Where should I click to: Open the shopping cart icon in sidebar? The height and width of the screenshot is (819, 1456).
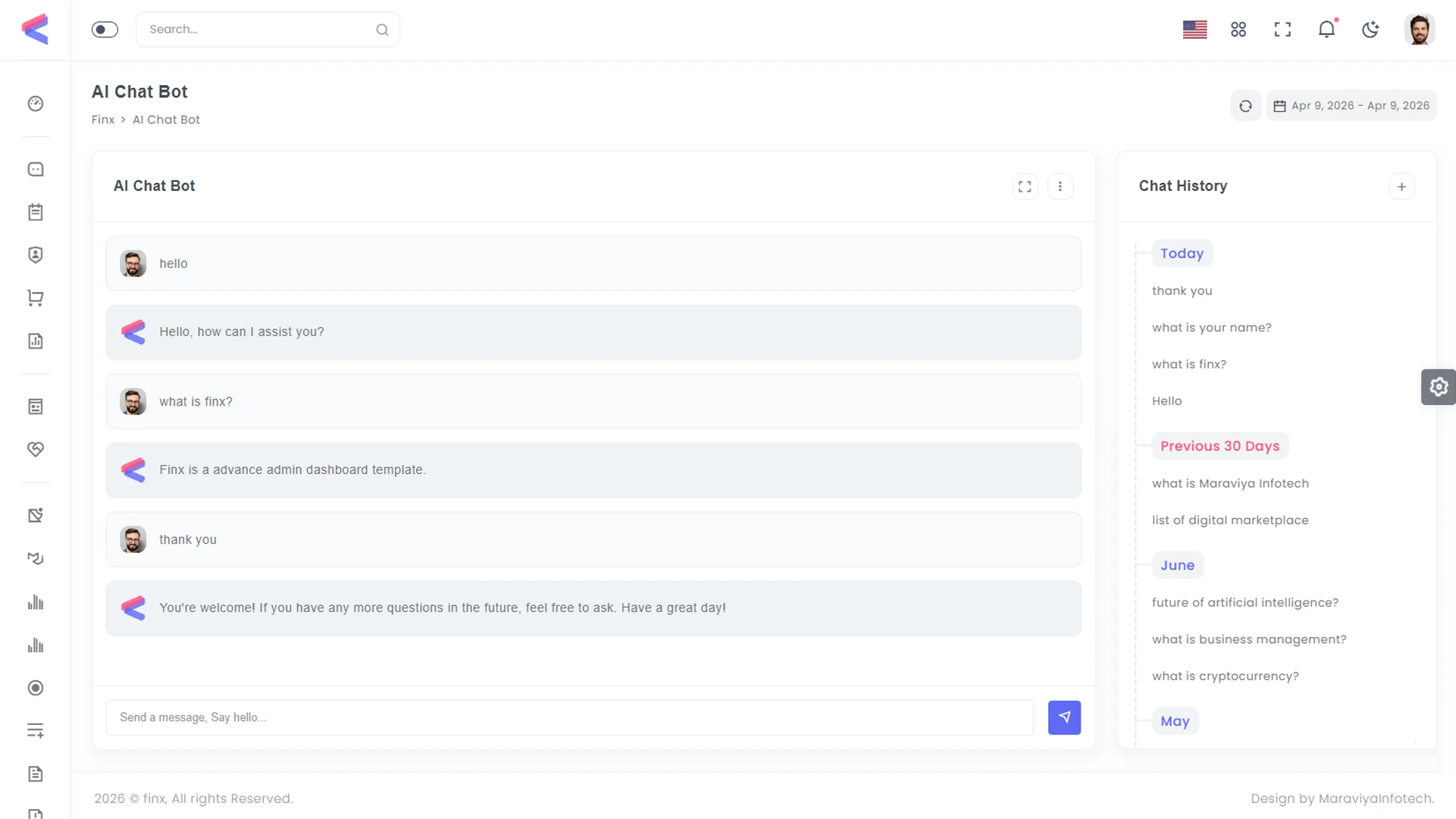[x=36, y=298]
